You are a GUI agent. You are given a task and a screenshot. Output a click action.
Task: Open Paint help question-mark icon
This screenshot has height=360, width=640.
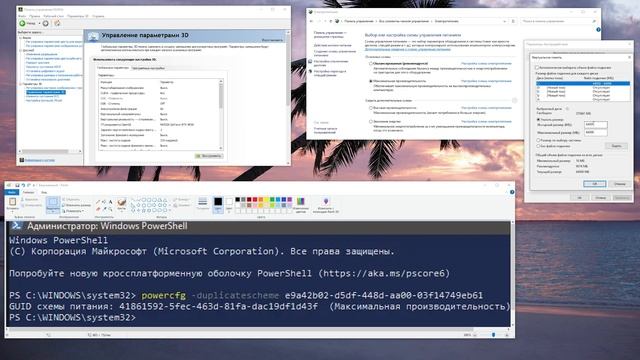(x=512, y=192)
